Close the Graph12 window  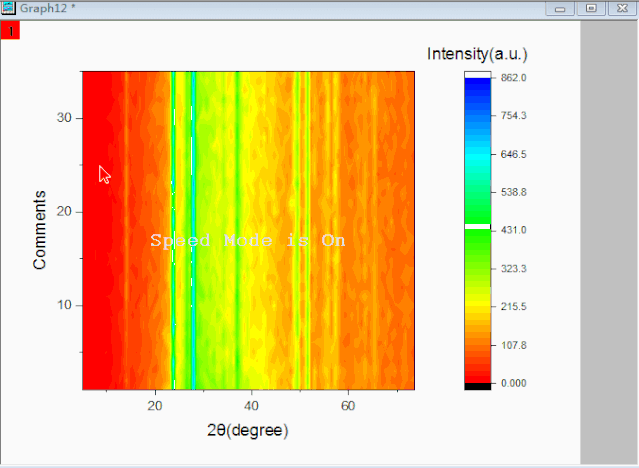(621, 8)
